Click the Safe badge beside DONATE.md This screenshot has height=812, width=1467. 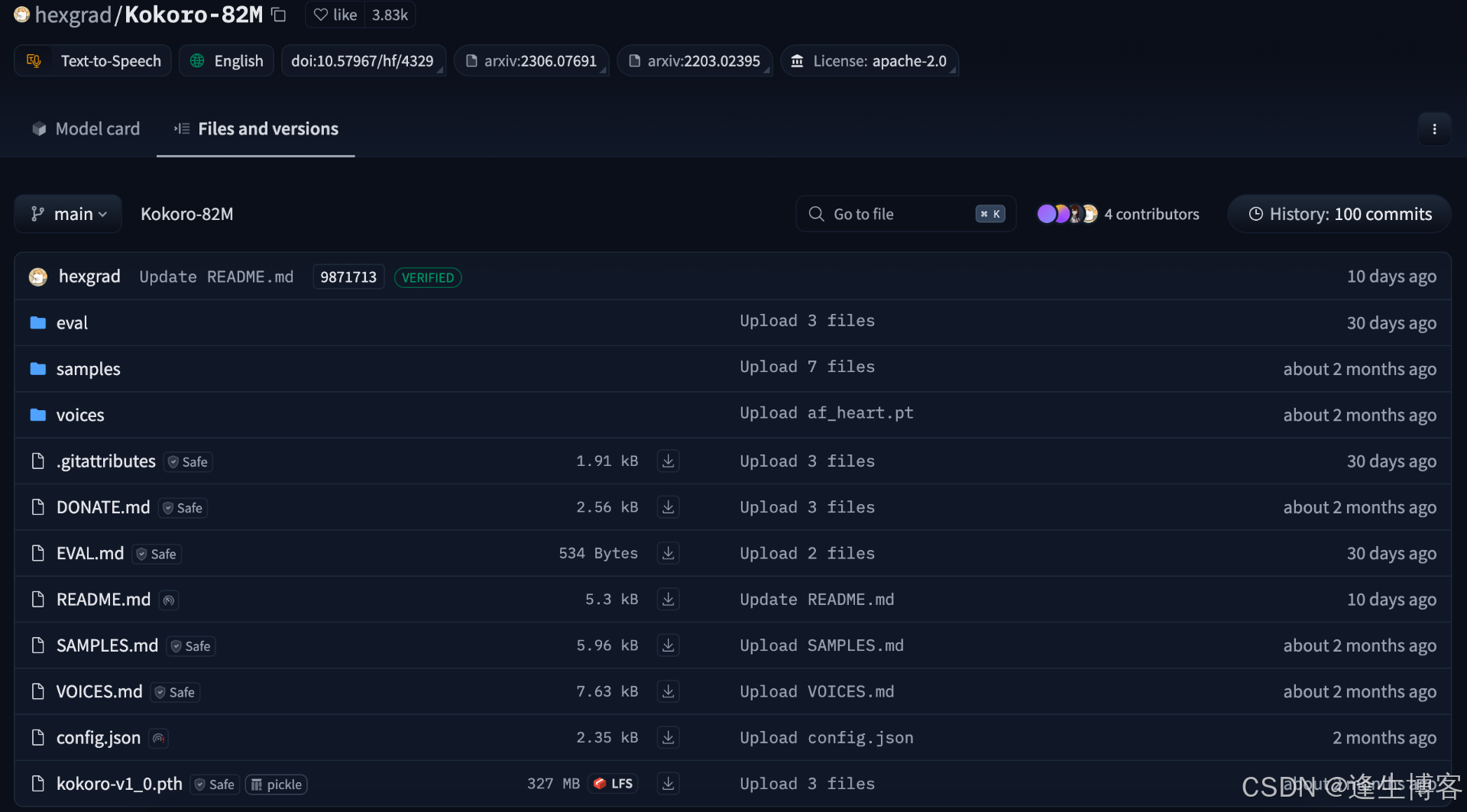183,508
